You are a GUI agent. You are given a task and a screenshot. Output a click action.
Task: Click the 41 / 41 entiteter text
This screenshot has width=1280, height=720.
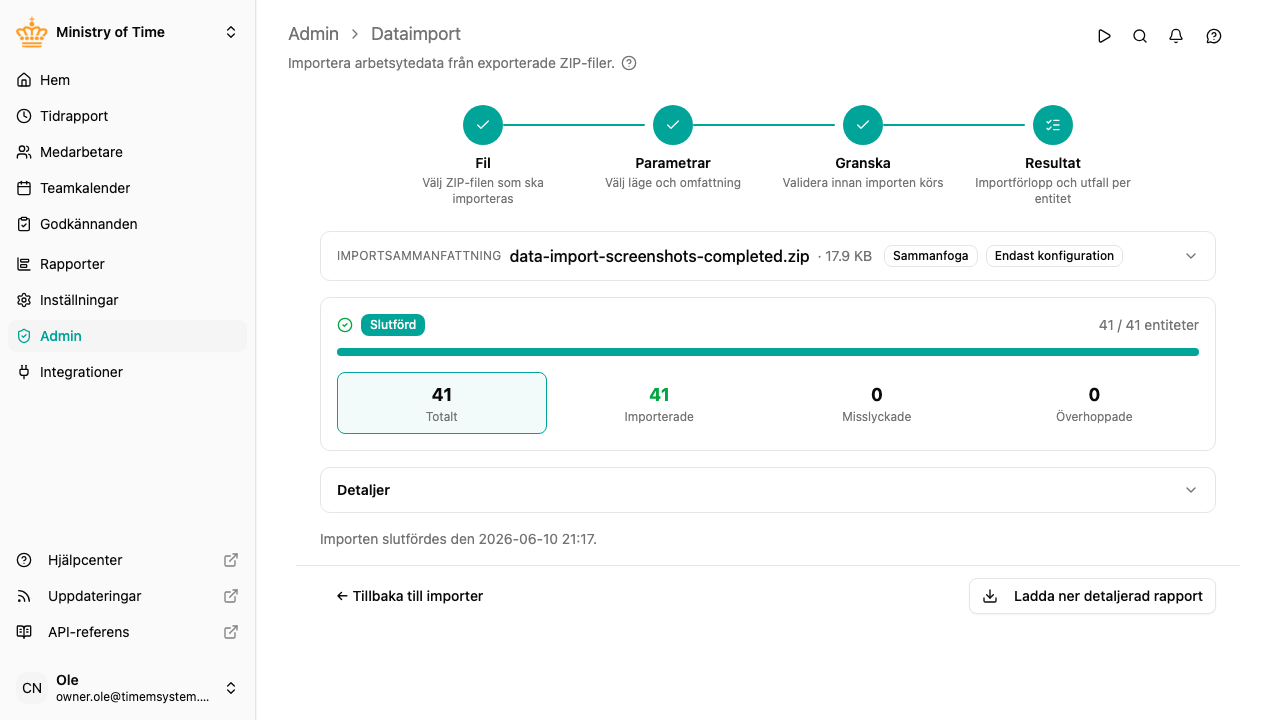(1148, 325)
